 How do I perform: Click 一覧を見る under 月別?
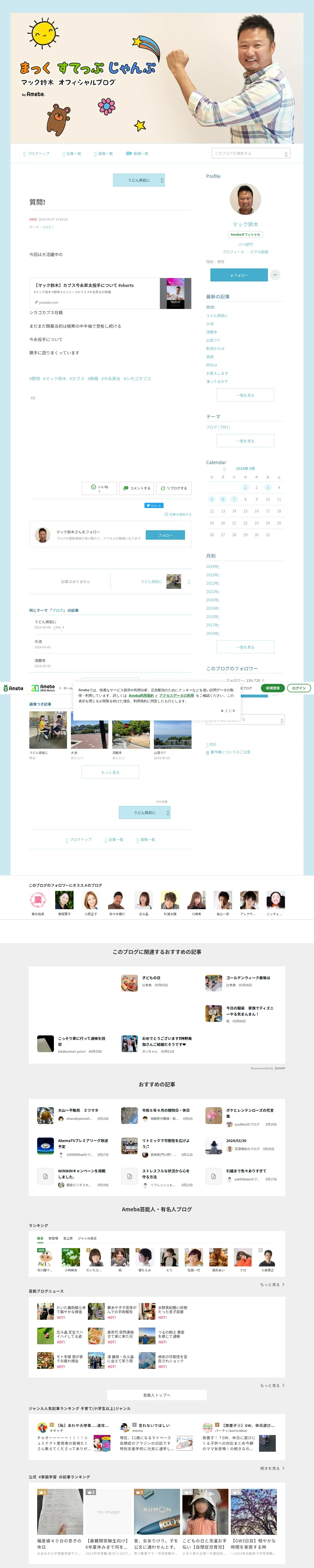245,647
